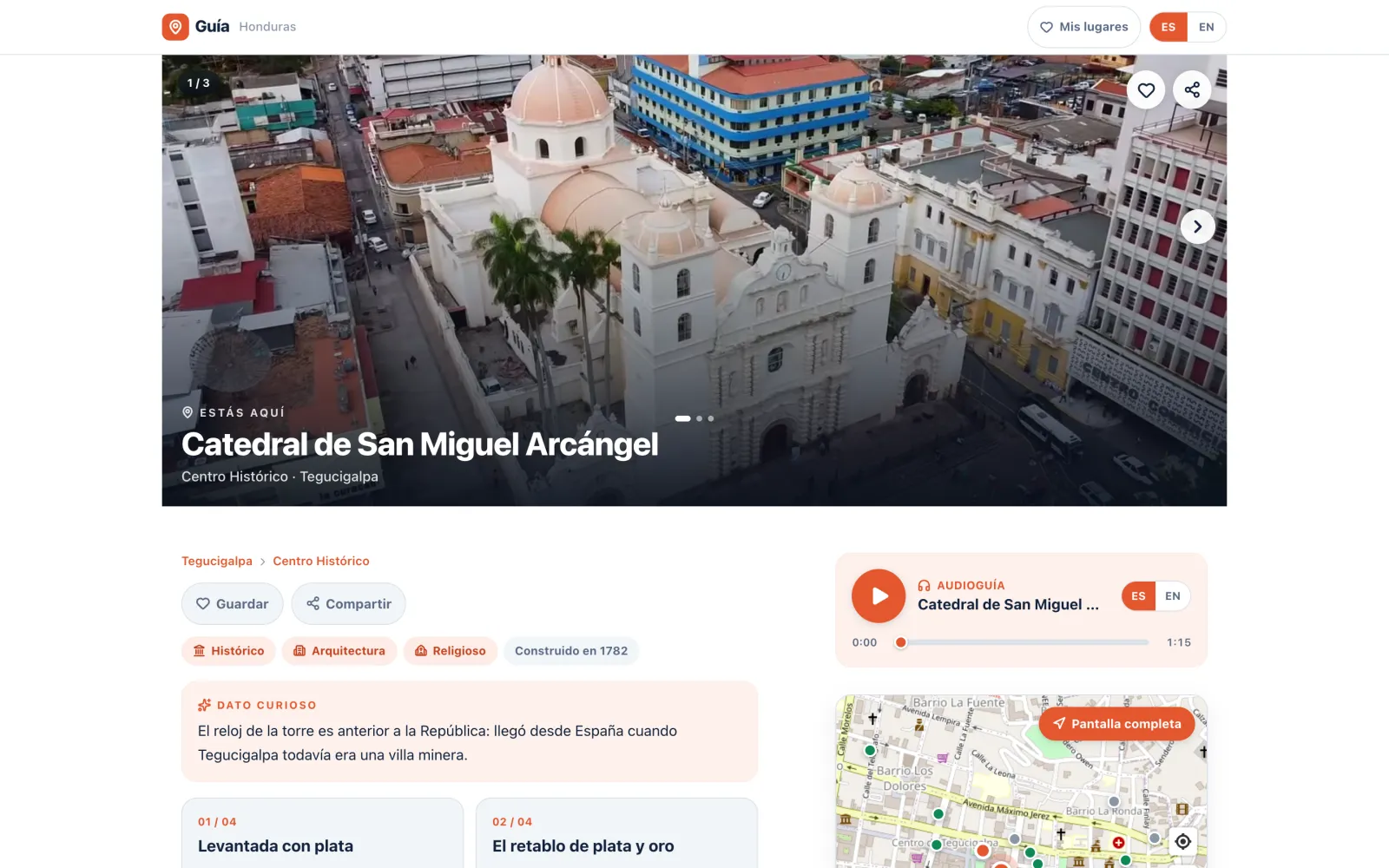Click the Construido en 1782 chip
This screenshot has height=868, width=1389.
click(571, 651)
